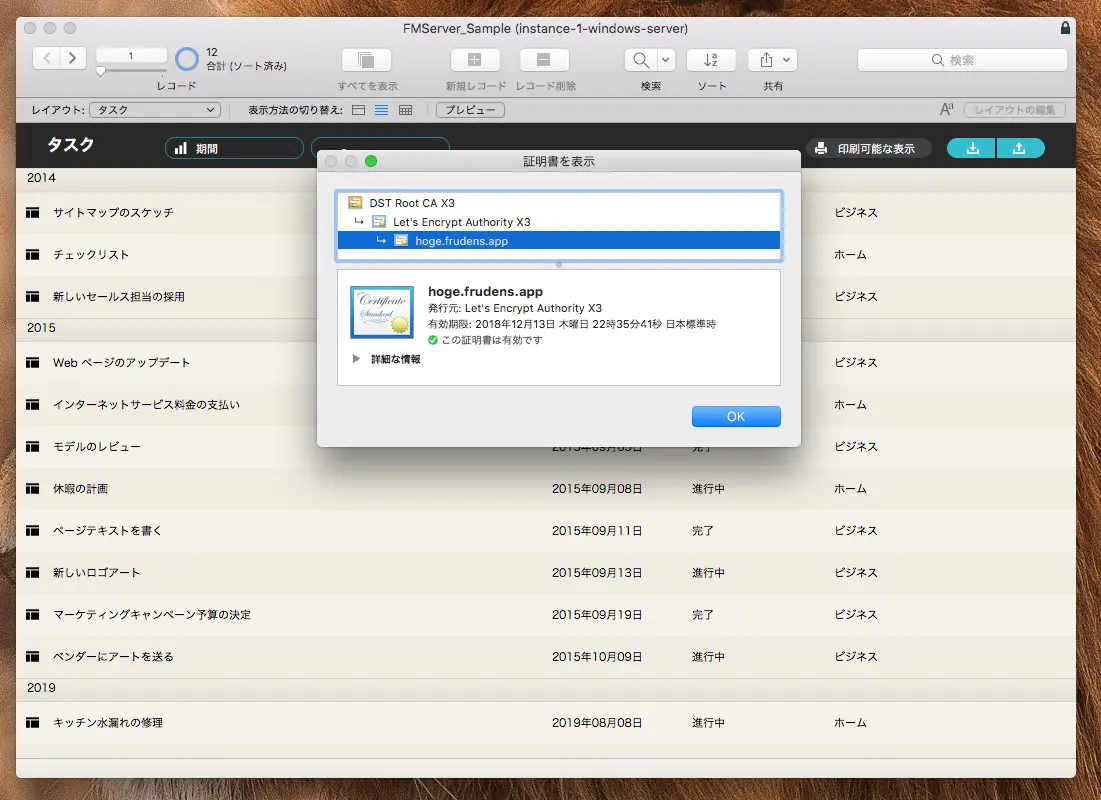Viewport: 1101px width, 800px height.
Task: Go to next record arrow
Action: pyautogui.click(x=72, y=58)
